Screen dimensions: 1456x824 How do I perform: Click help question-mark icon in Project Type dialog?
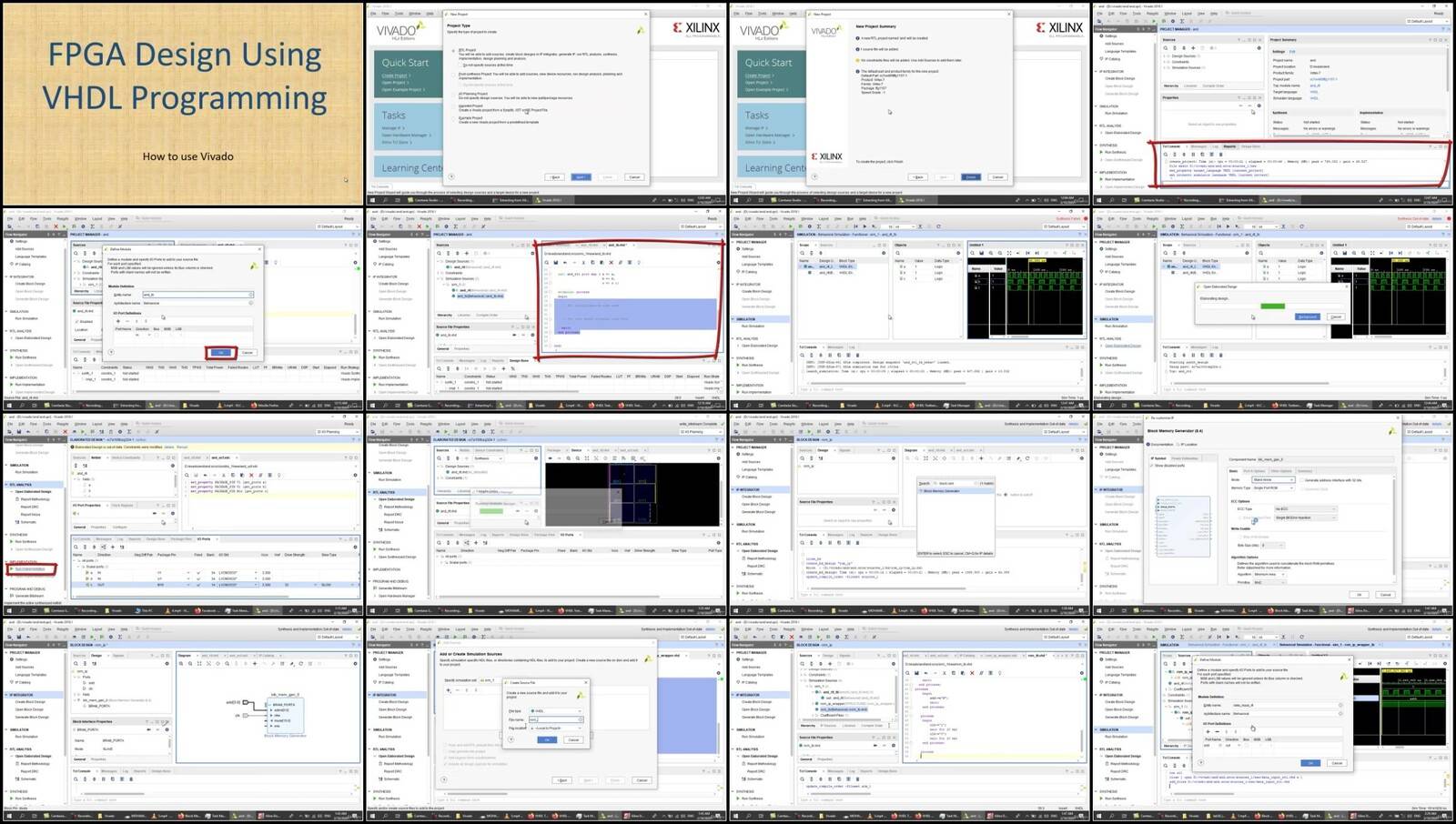451,176
